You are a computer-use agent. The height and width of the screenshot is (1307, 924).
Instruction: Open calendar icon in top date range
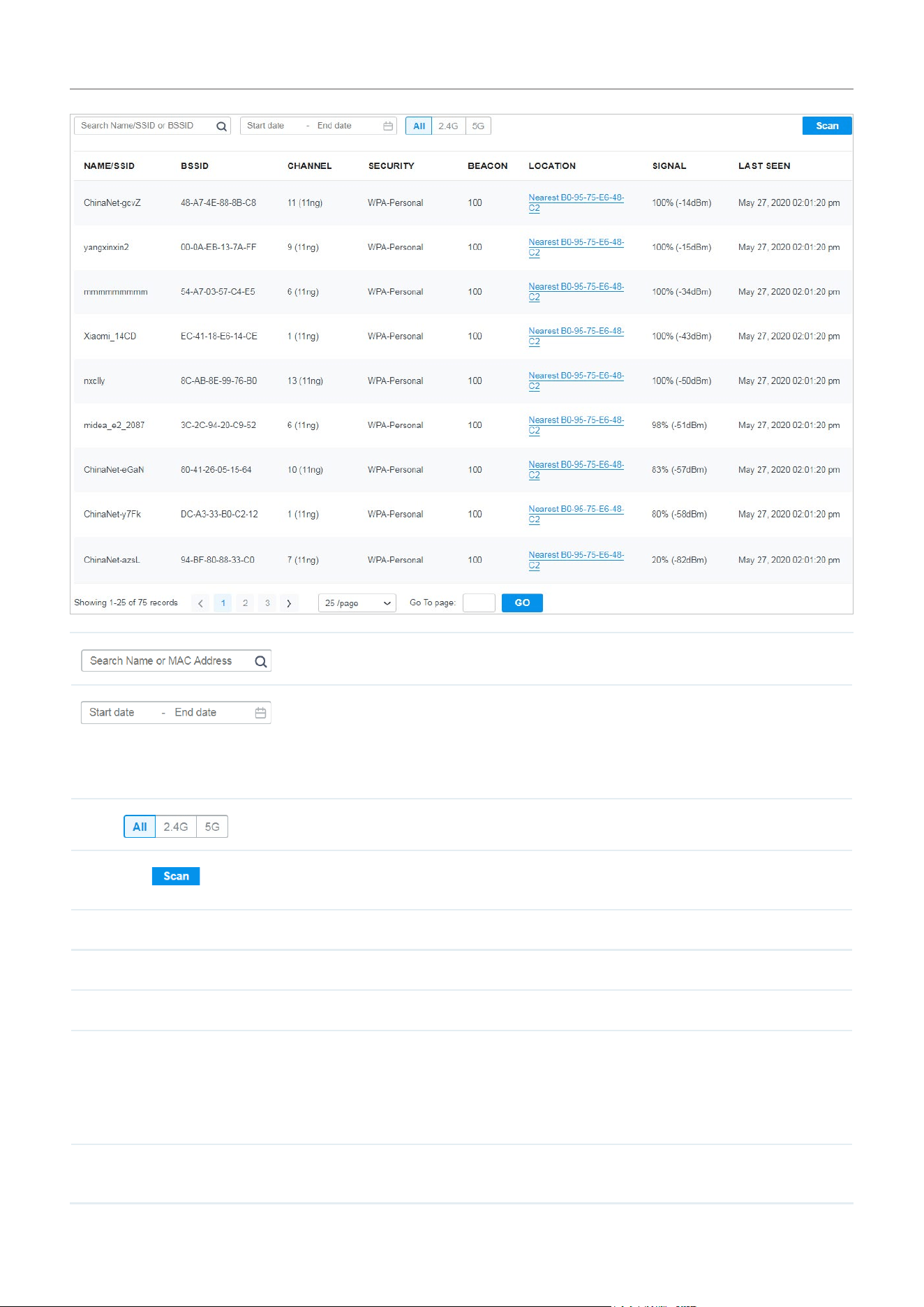(388, 126)
